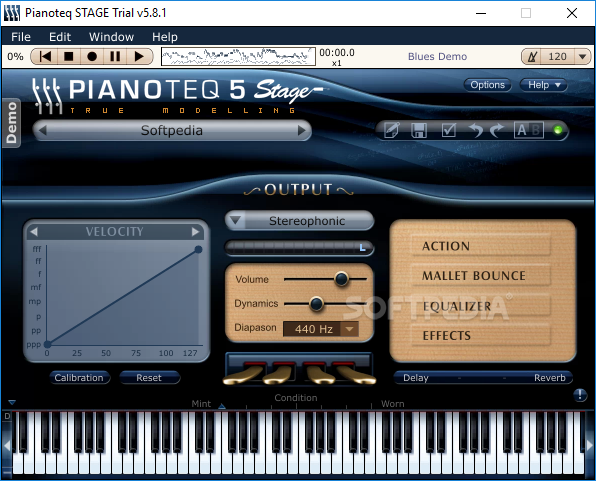Open the Window menu

click(111, 37)
